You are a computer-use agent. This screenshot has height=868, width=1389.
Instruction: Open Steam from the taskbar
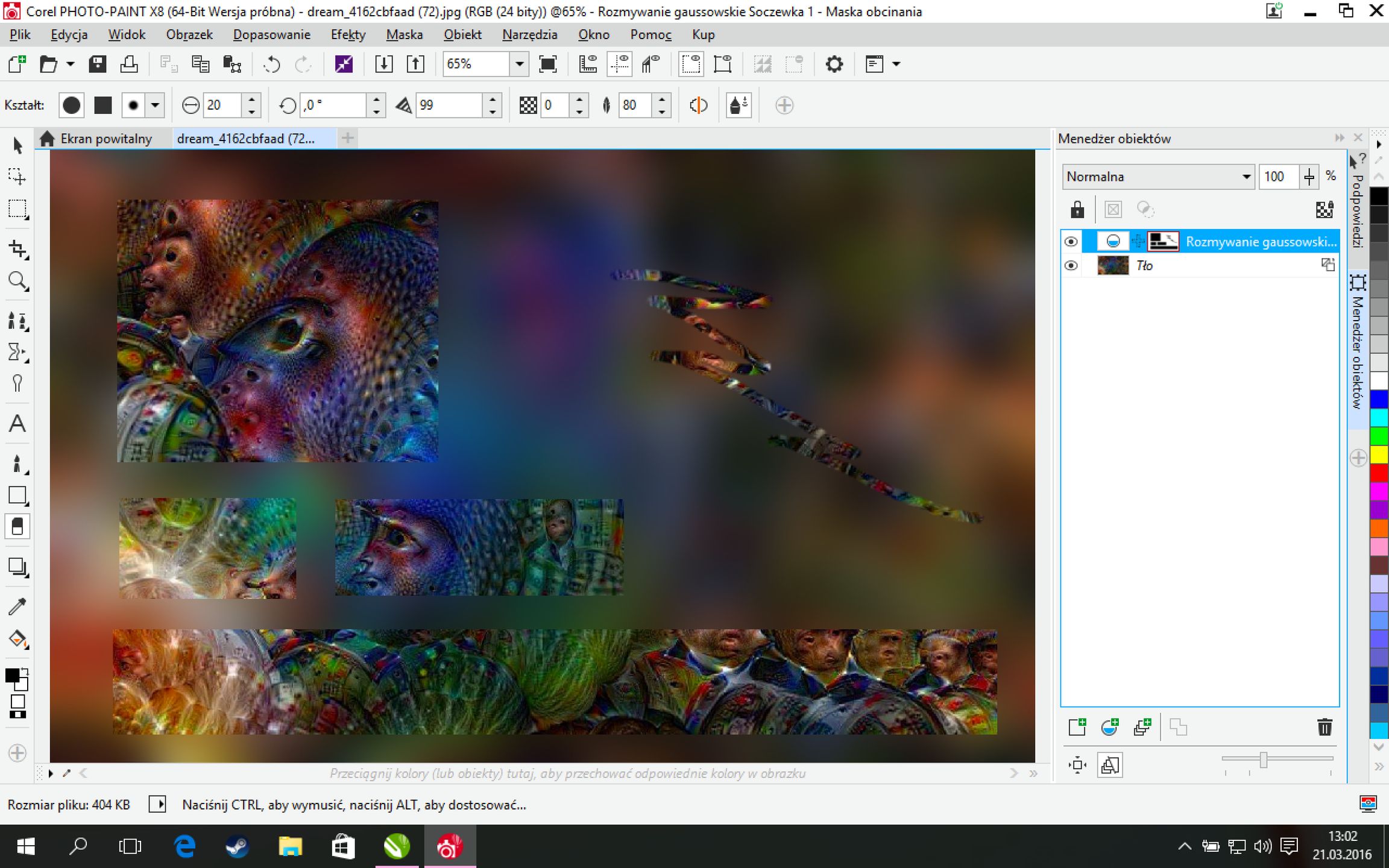(237, 847)
